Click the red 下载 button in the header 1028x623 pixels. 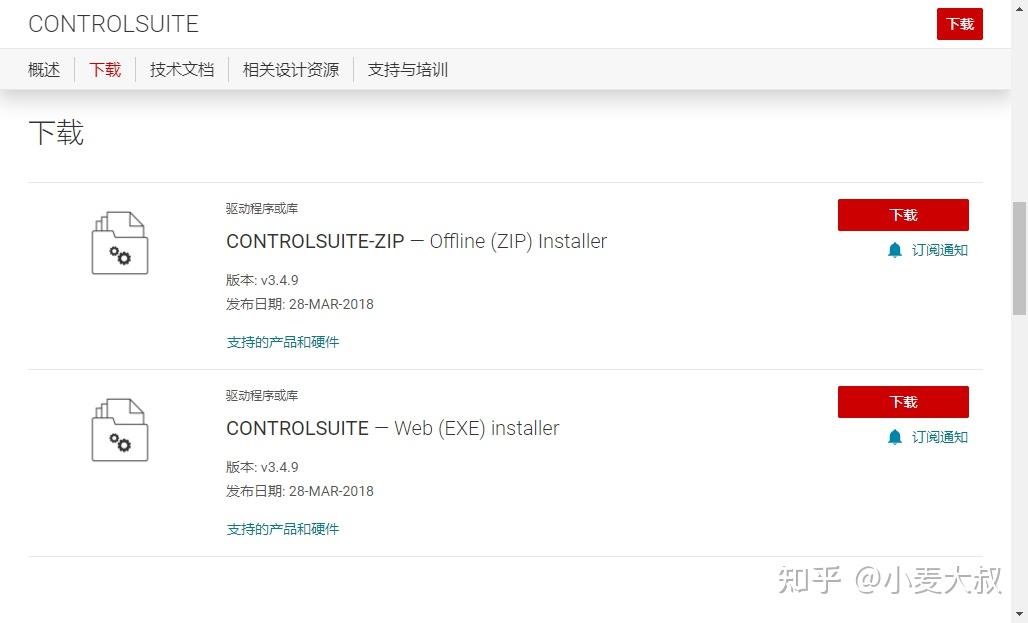coord(959,23)
